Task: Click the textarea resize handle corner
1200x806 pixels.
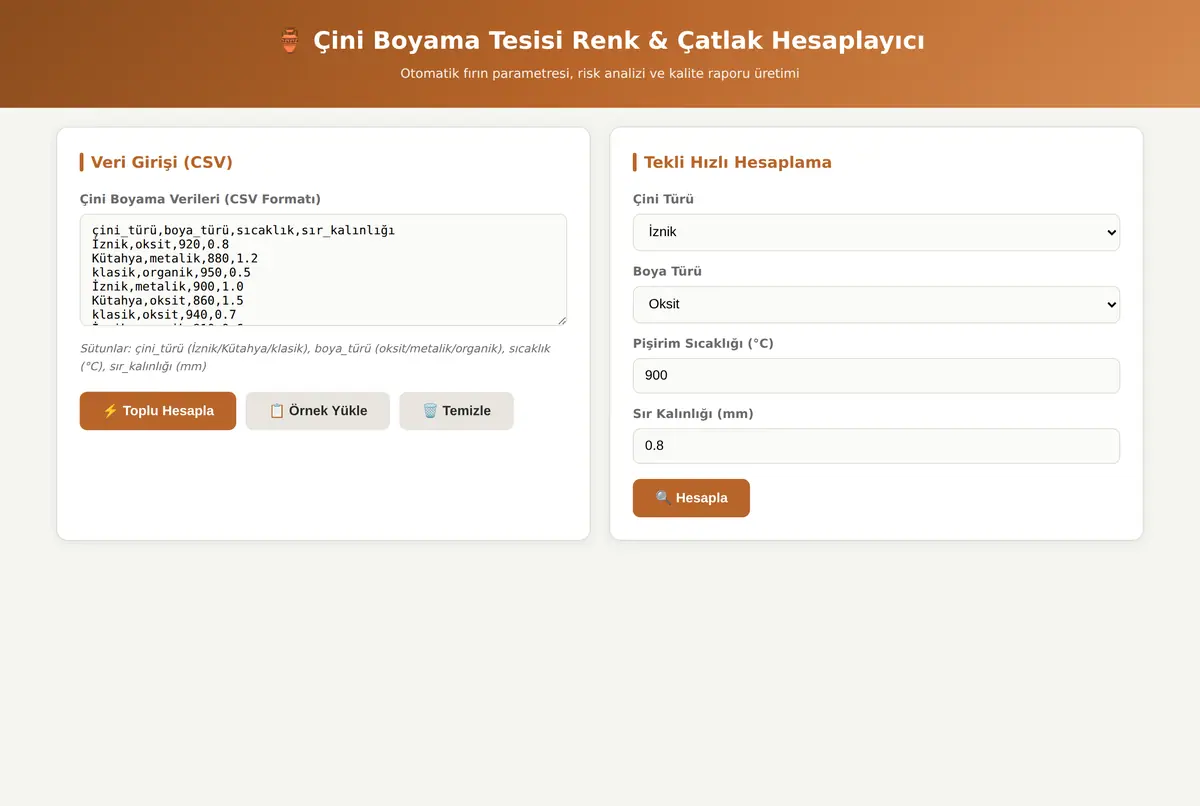Action: [x=561, y=320]
